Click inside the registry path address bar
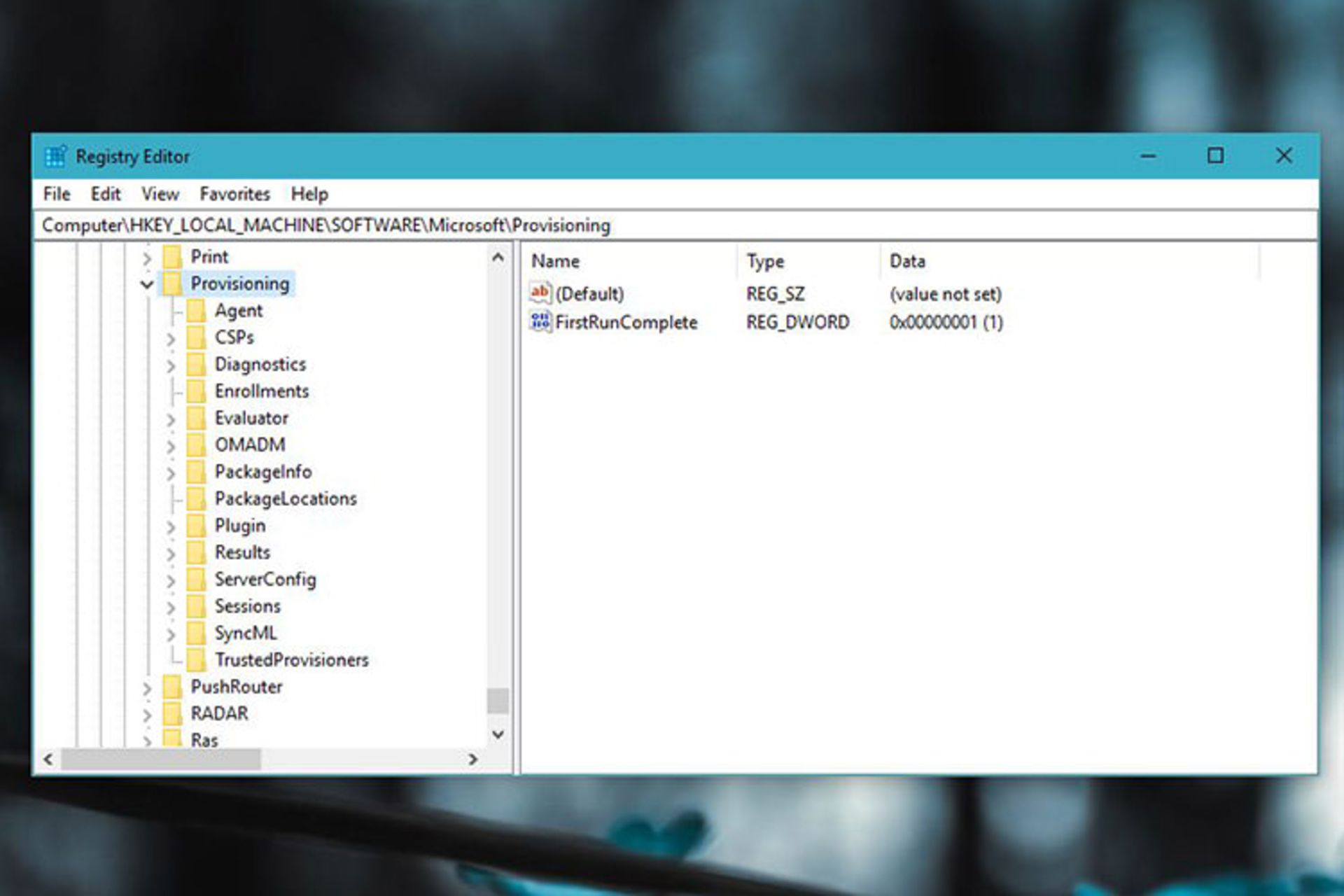This screenshot has height=896, width=1344. click(x=630, y=225)
